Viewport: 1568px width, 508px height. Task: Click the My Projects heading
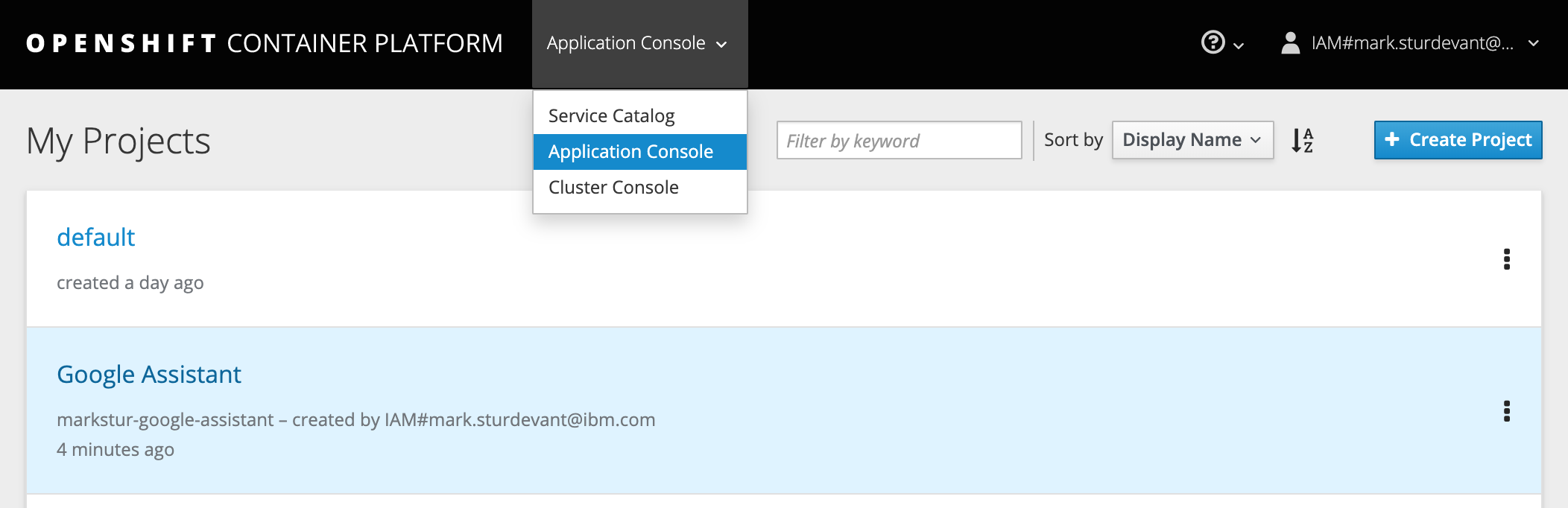118,141
